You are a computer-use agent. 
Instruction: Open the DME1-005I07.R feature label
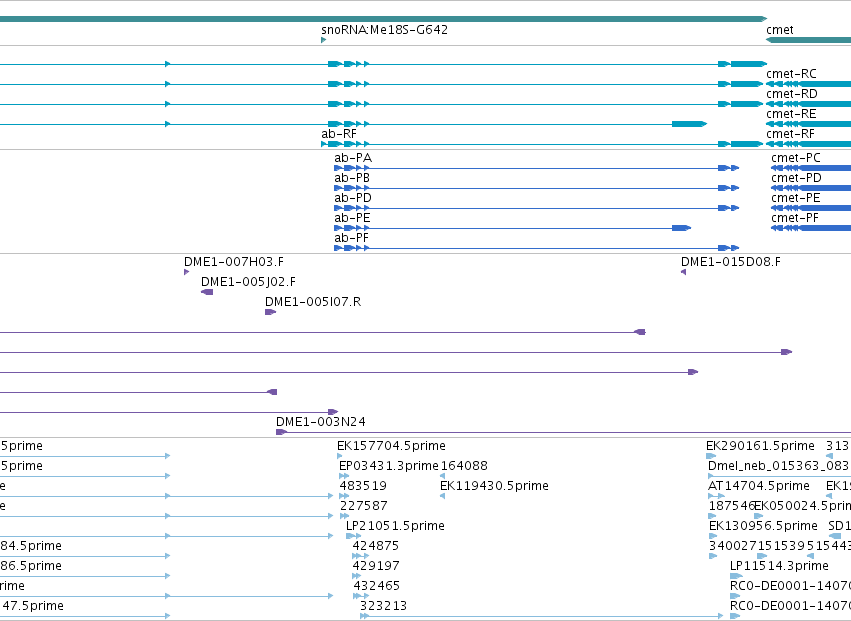point(313,302)
